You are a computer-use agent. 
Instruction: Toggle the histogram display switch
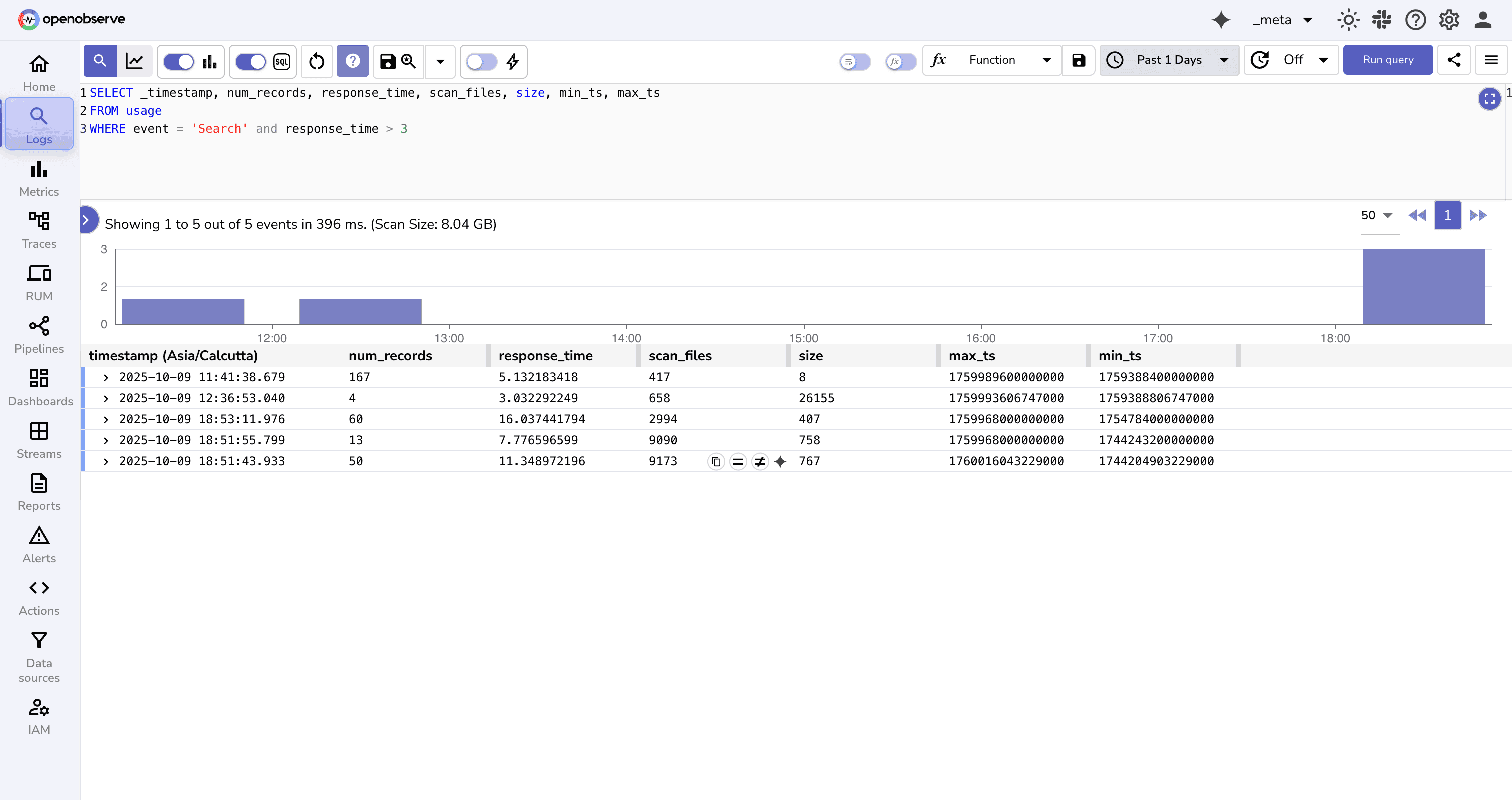click(179, 61)
